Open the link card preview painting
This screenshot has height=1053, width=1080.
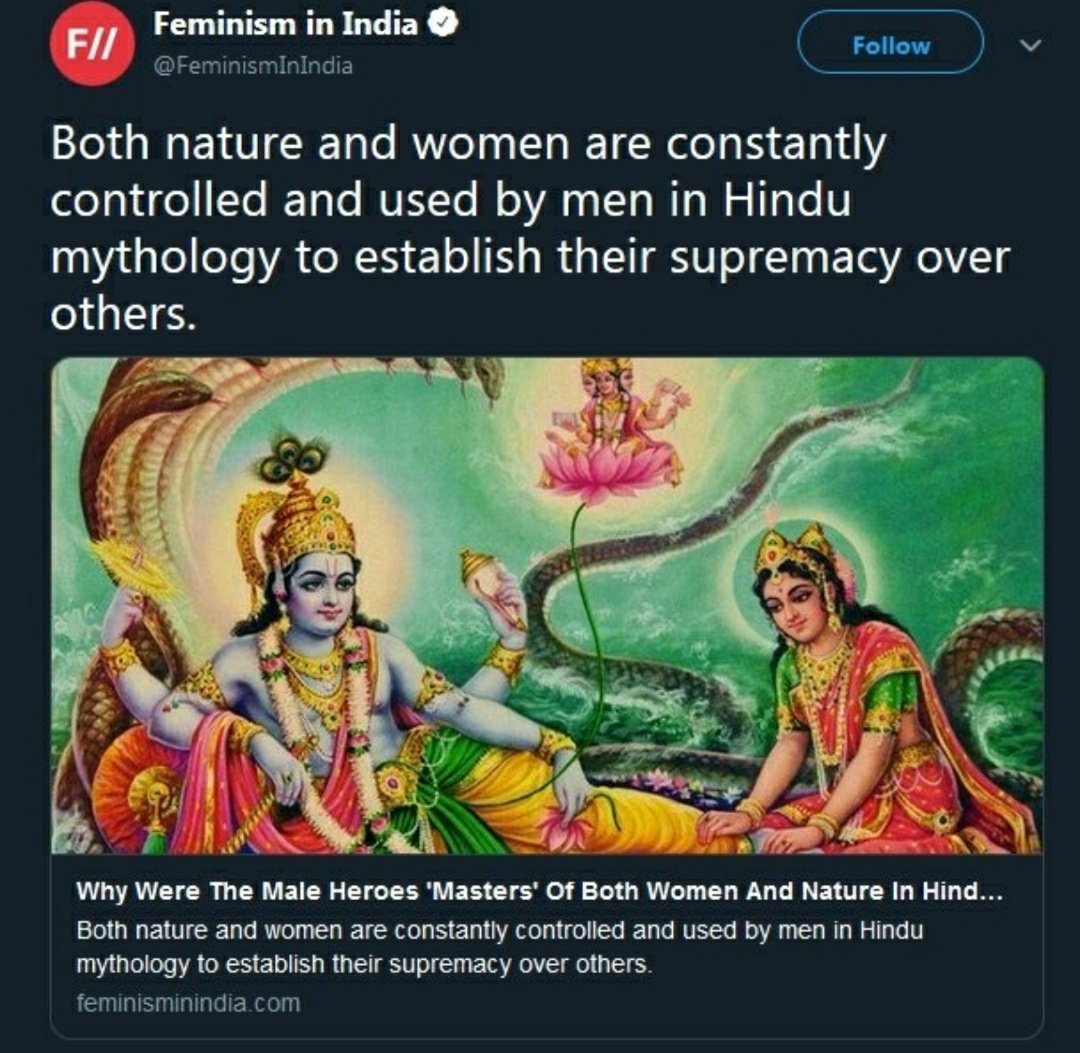(547, 605)
